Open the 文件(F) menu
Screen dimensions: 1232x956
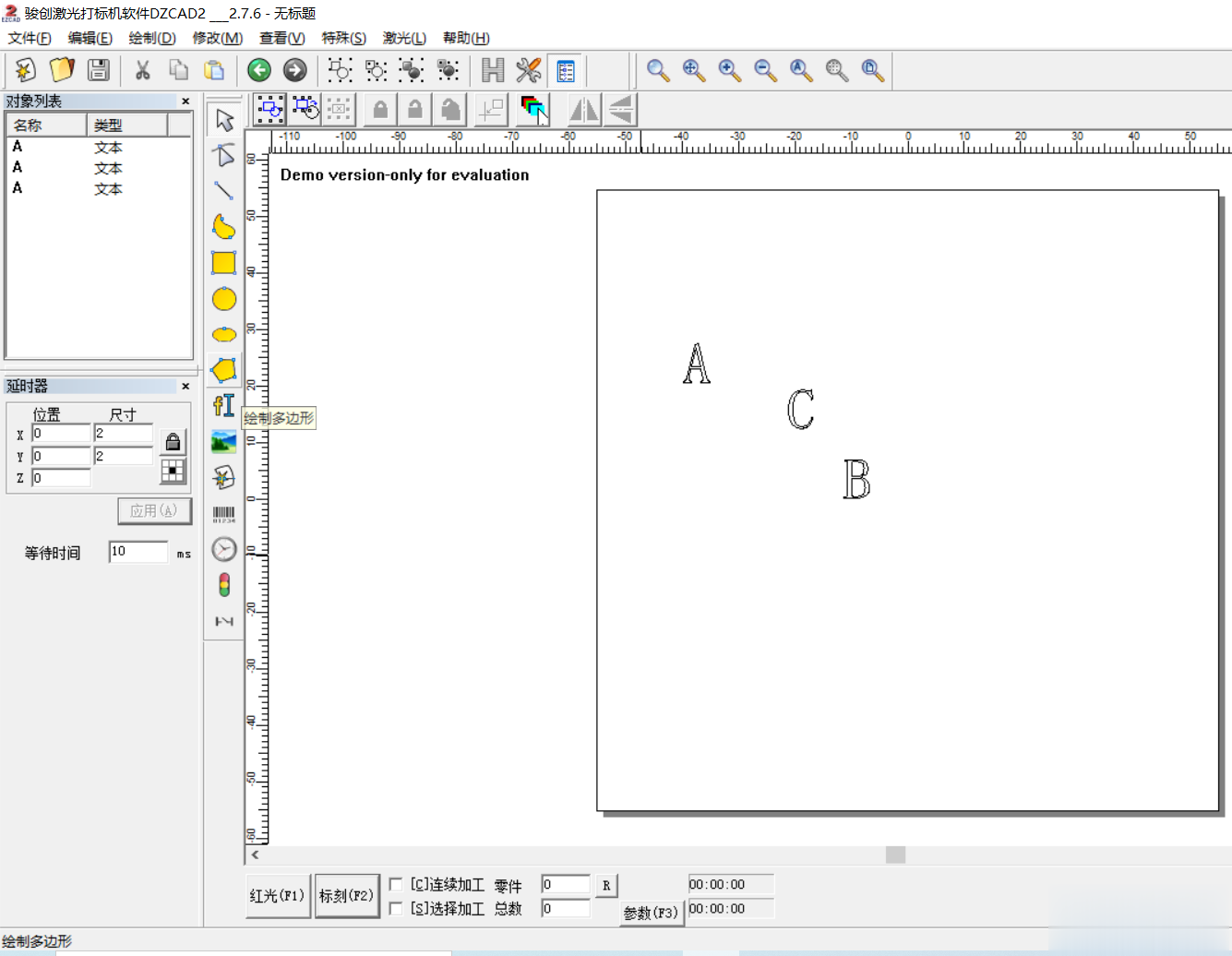(30, 38)
